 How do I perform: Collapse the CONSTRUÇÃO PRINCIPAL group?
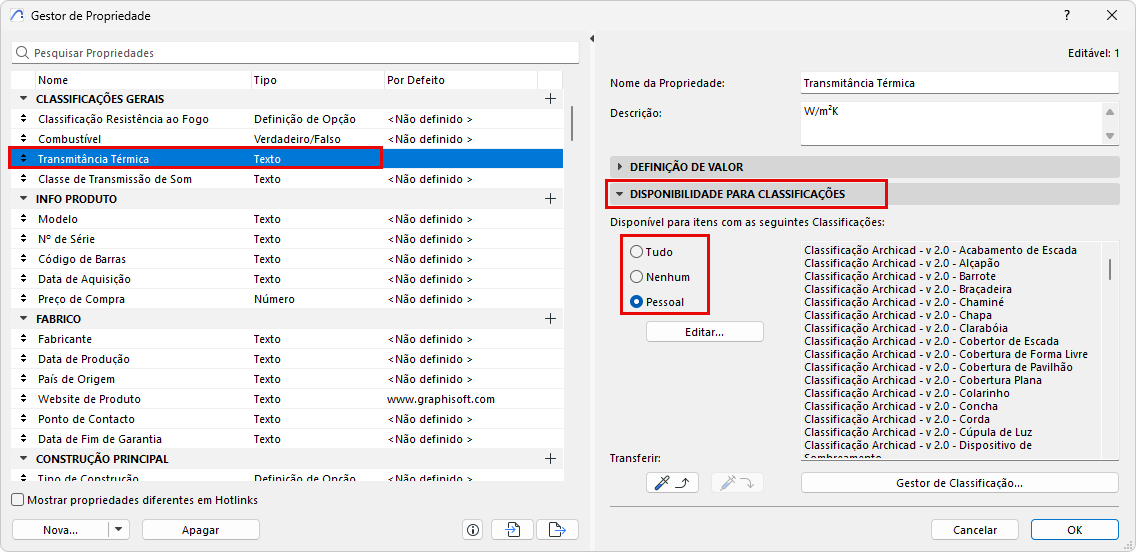(x=23, y=459)
